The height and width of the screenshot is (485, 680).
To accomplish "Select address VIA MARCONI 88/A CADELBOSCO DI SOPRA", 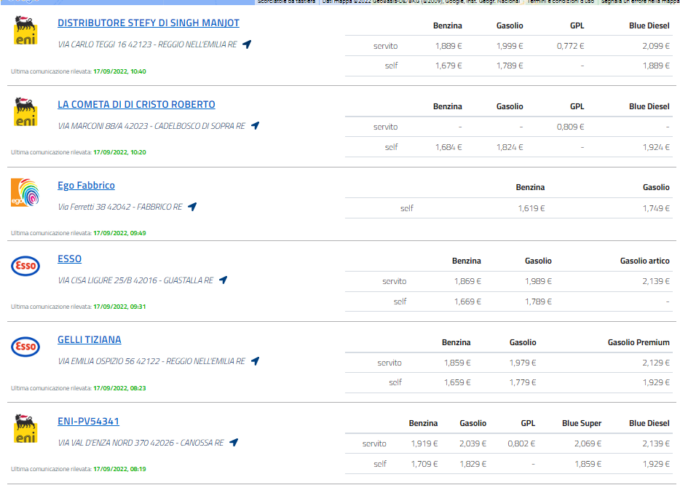I will click(x=151, y=126).
